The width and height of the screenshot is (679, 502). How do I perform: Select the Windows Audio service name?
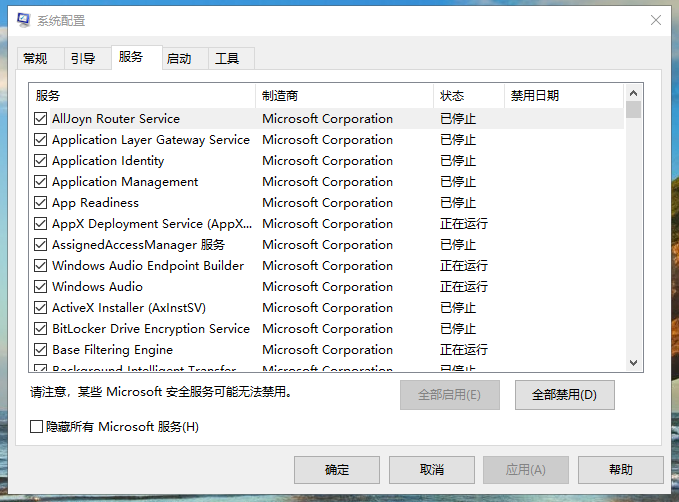(97, 287)
